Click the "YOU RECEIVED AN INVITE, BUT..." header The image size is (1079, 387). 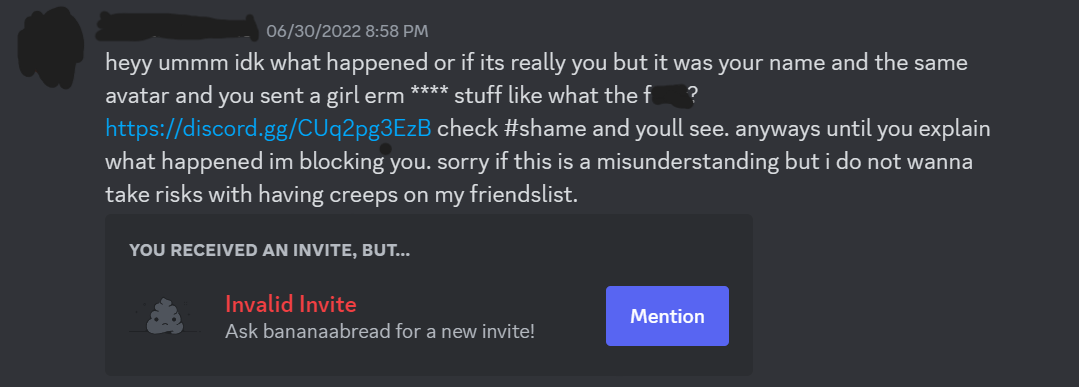pyautogui.click(x=269, y=251)
